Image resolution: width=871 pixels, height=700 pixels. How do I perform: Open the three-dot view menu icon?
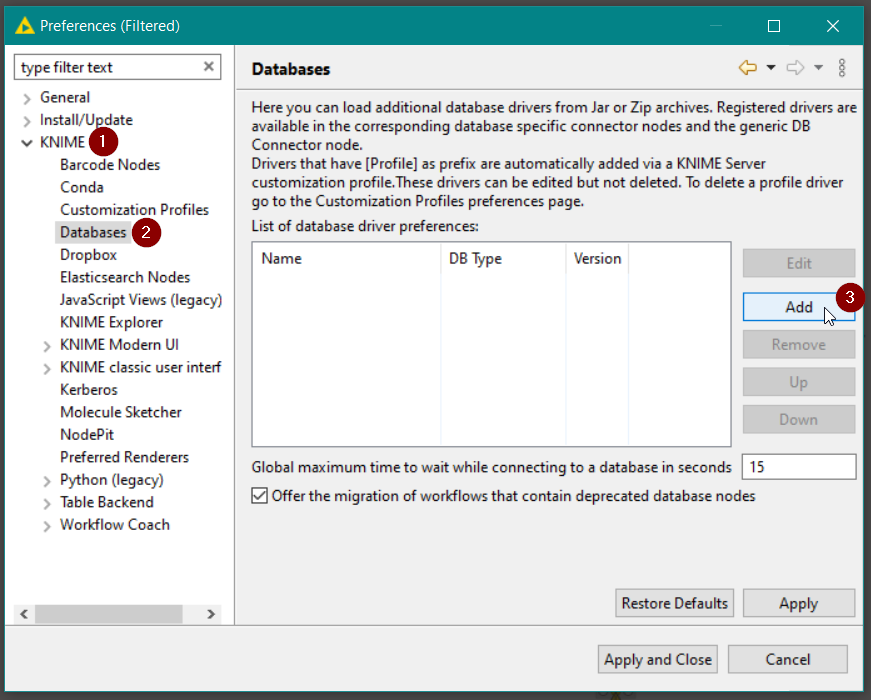(x=842, y=68)
